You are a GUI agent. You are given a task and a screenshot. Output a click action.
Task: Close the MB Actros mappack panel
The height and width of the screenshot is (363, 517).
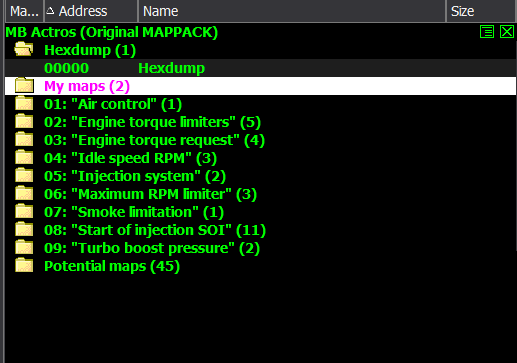507,32
